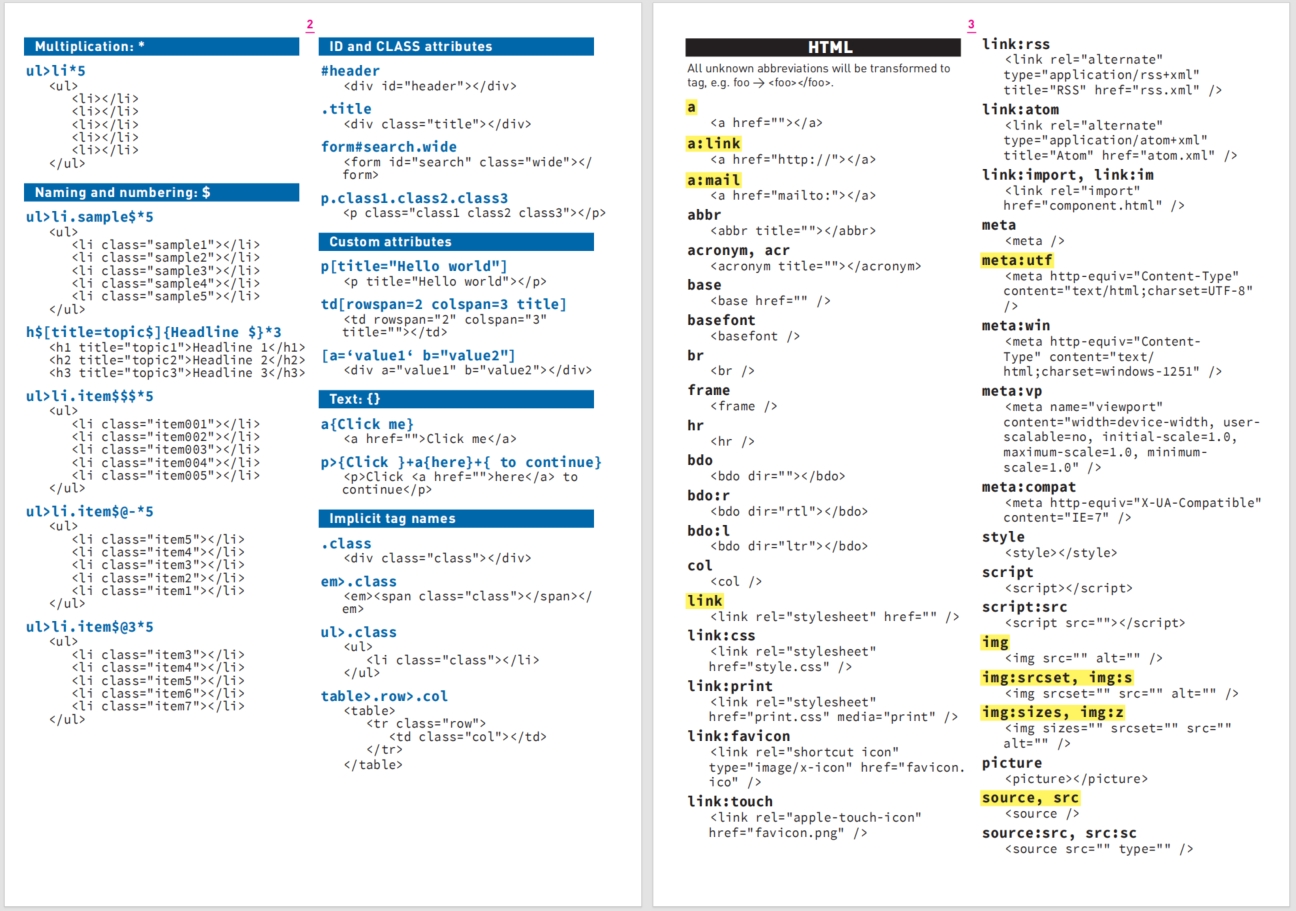Click the highlighted 'a:link' abbreviation
1296x911 pixels.
tap(714, 144)
